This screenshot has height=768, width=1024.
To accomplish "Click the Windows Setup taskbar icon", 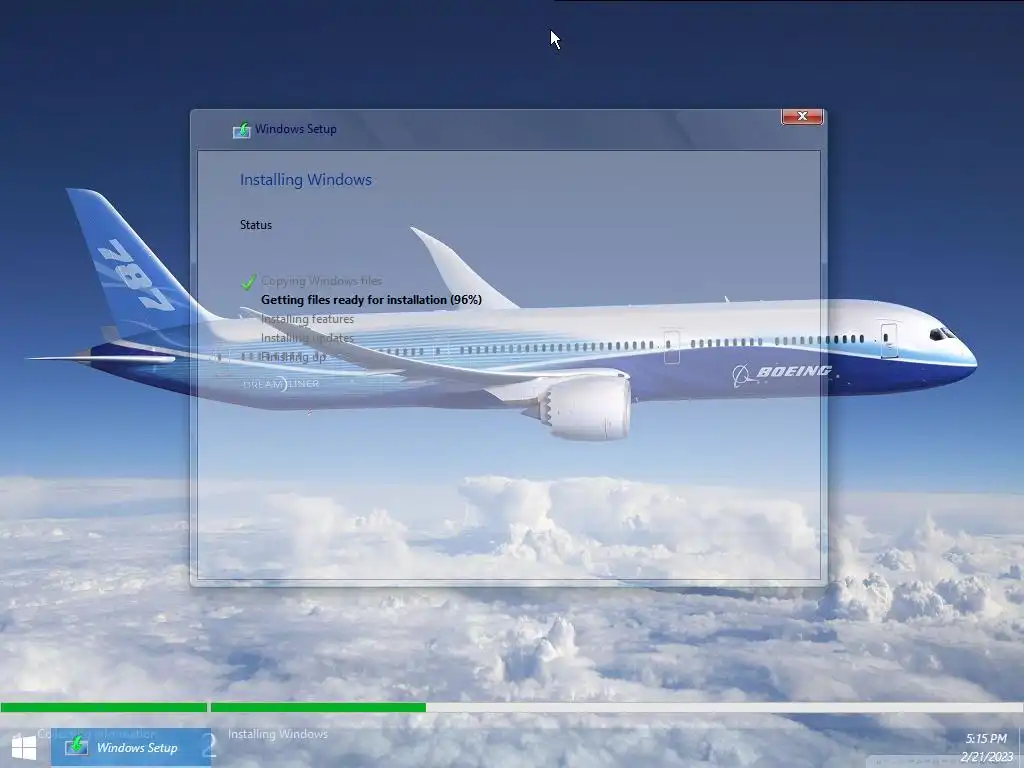I will 76,745.
